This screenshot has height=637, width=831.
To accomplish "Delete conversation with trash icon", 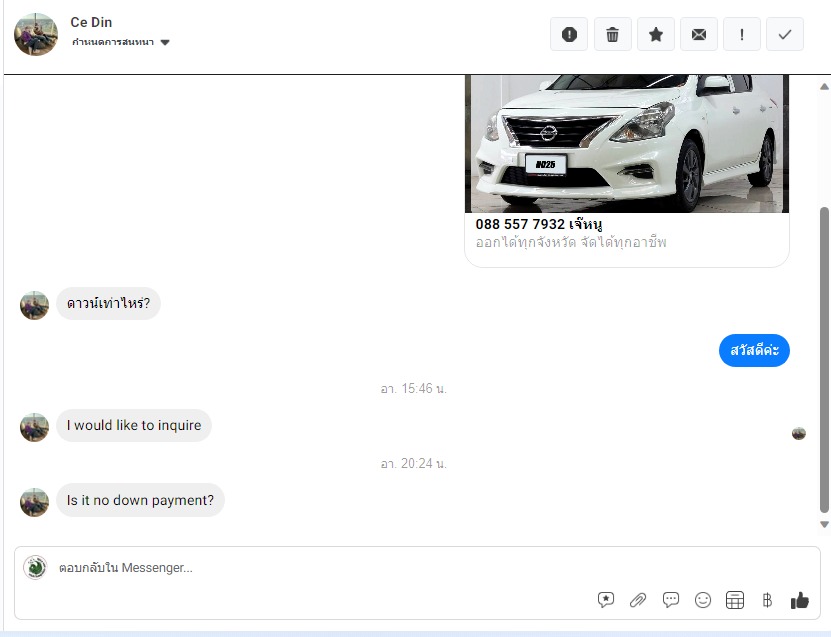I will tap(612, 34).
